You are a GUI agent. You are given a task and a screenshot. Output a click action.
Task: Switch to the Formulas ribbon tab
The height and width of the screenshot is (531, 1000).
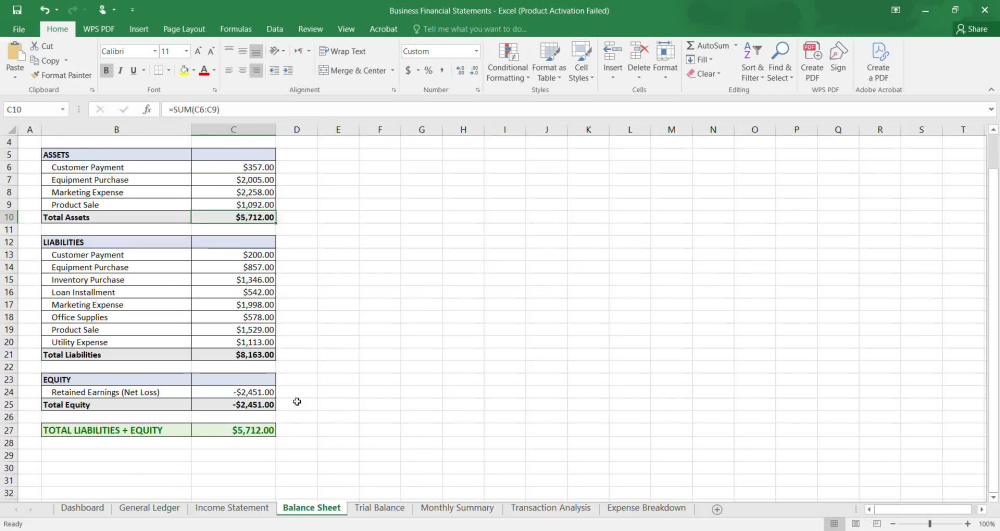[x=235, y=29]
